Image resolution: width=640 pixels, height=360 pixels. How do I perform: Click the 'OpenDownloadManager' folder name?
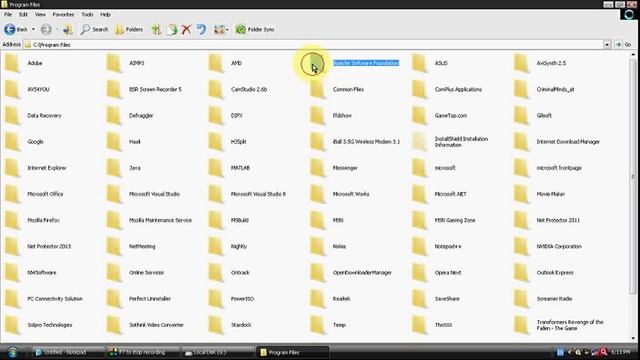coord(362,272)
